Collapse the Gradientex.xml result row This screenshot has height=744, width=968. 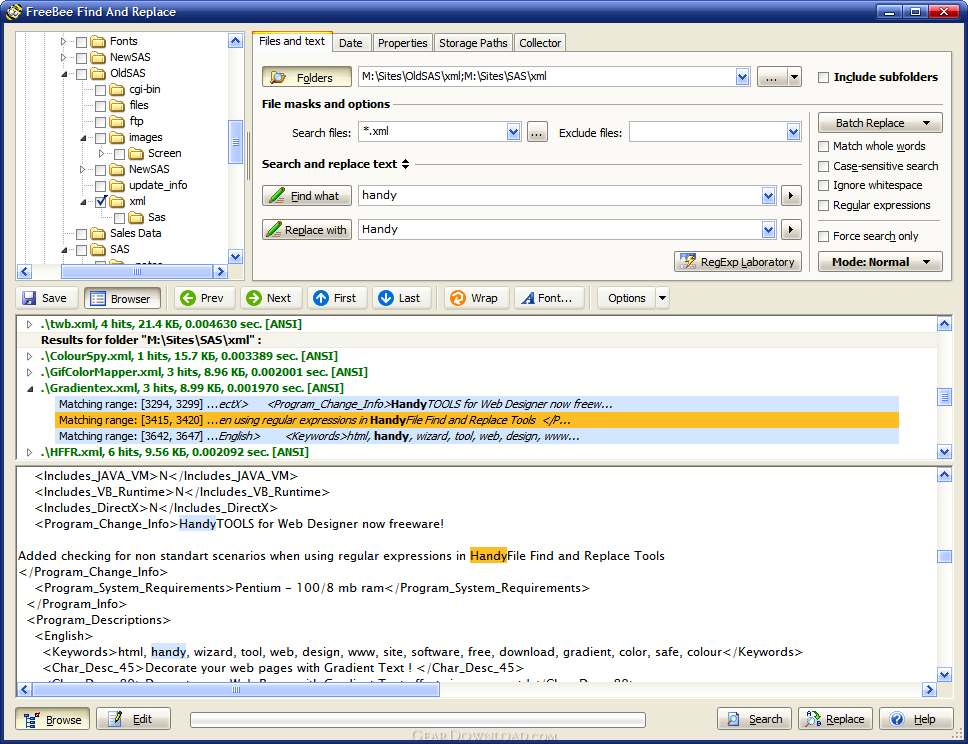click(29, 388)
